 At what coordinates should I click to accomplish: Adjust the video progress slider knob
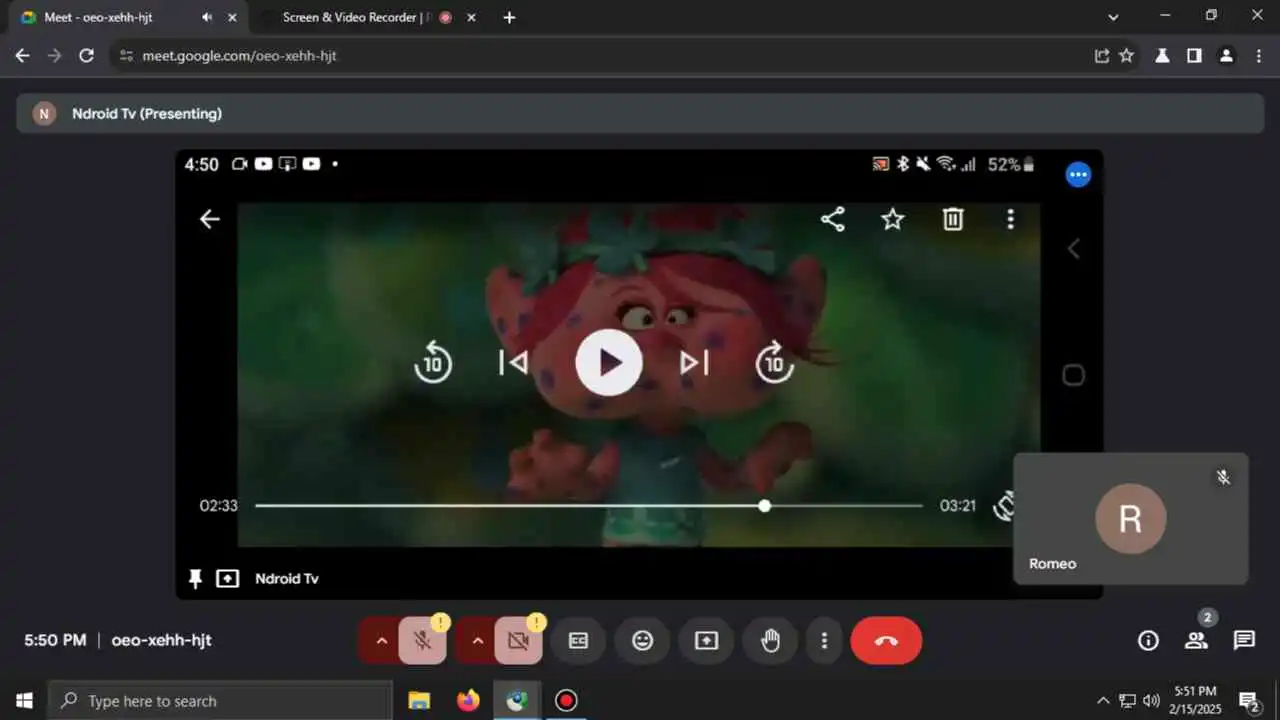click(x=764, y=506)
